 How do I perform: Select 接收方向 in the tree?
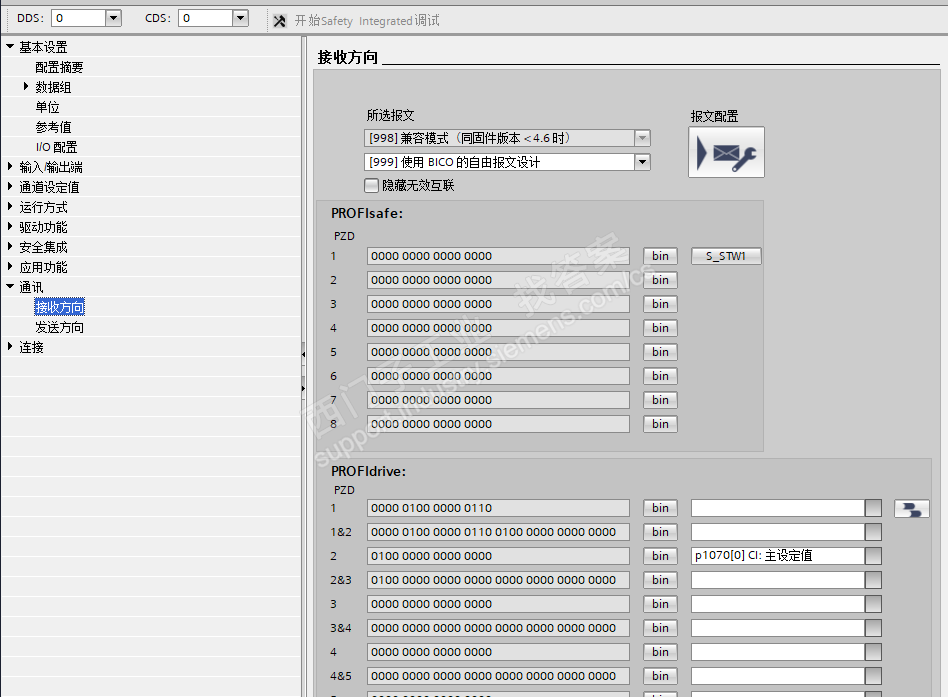pyautogui.click(x=59, y=307)
